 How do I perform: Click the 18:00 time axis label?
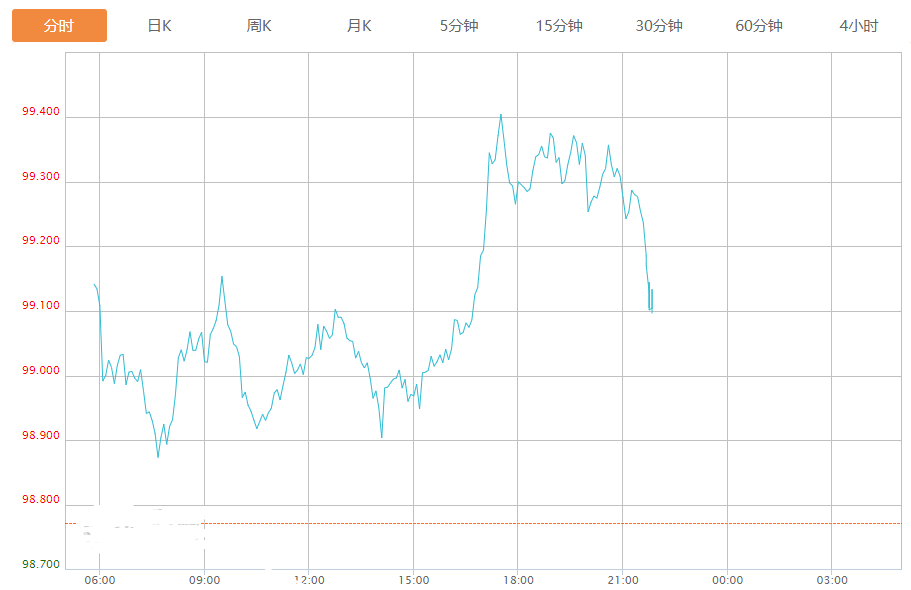click(518, 580)
